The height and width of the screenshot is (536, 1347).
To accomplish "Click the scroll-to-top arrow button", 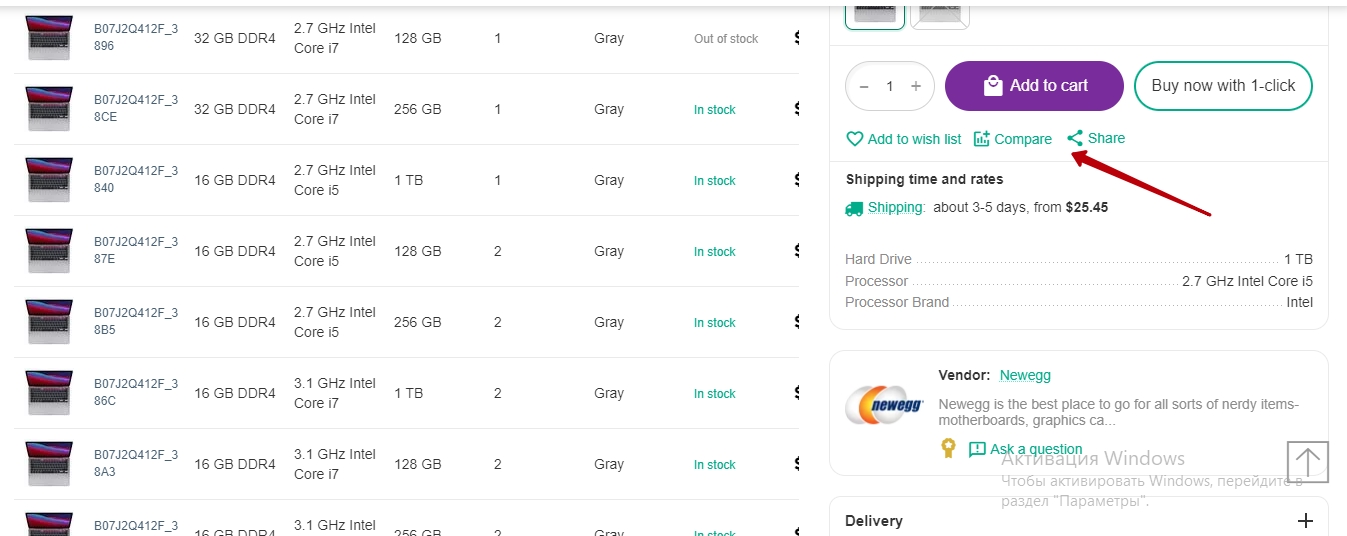I will point(1307,461).
